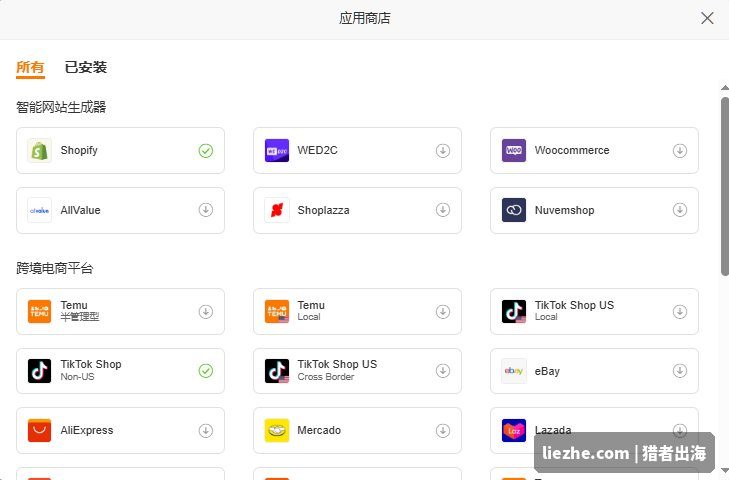The image size is (729, 480).
Task: Install Shoplazza via download icon
Action: [x=443, y=210]
